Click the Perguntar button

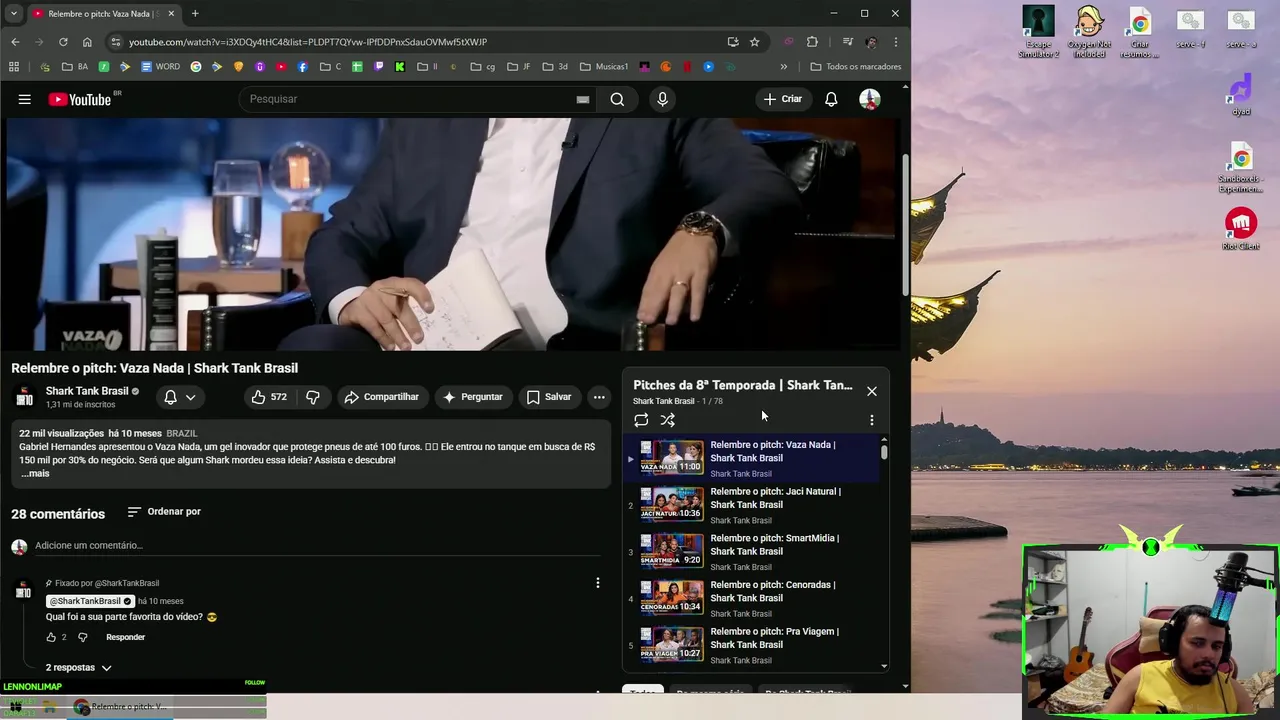click(472, 397)
